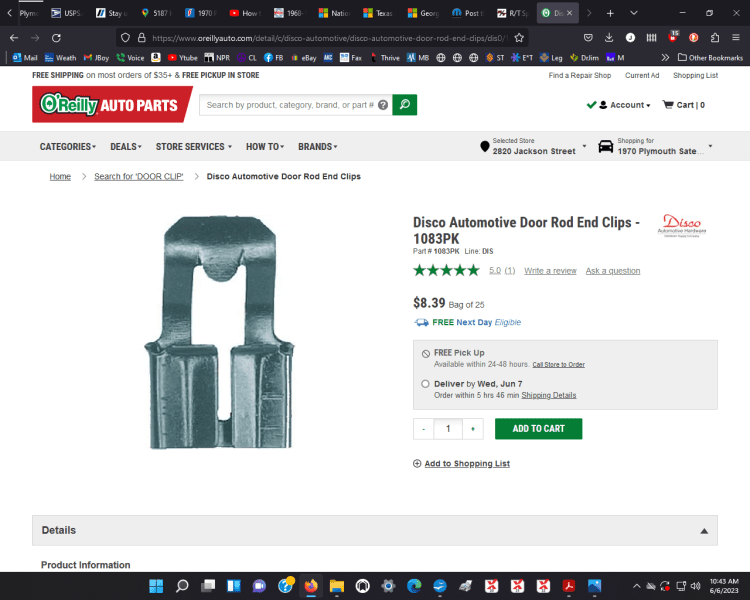Click the browser address bar URL
Screen dimensions: 750x600
click(328, 38)
